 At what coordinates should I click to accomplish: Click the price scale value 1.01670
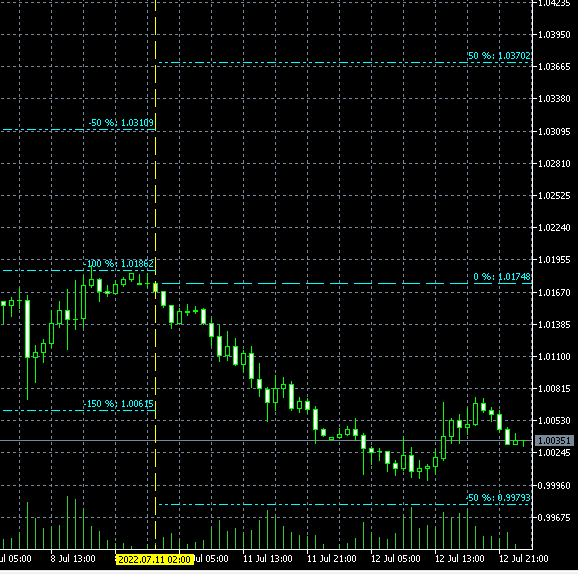pos(554,293)
